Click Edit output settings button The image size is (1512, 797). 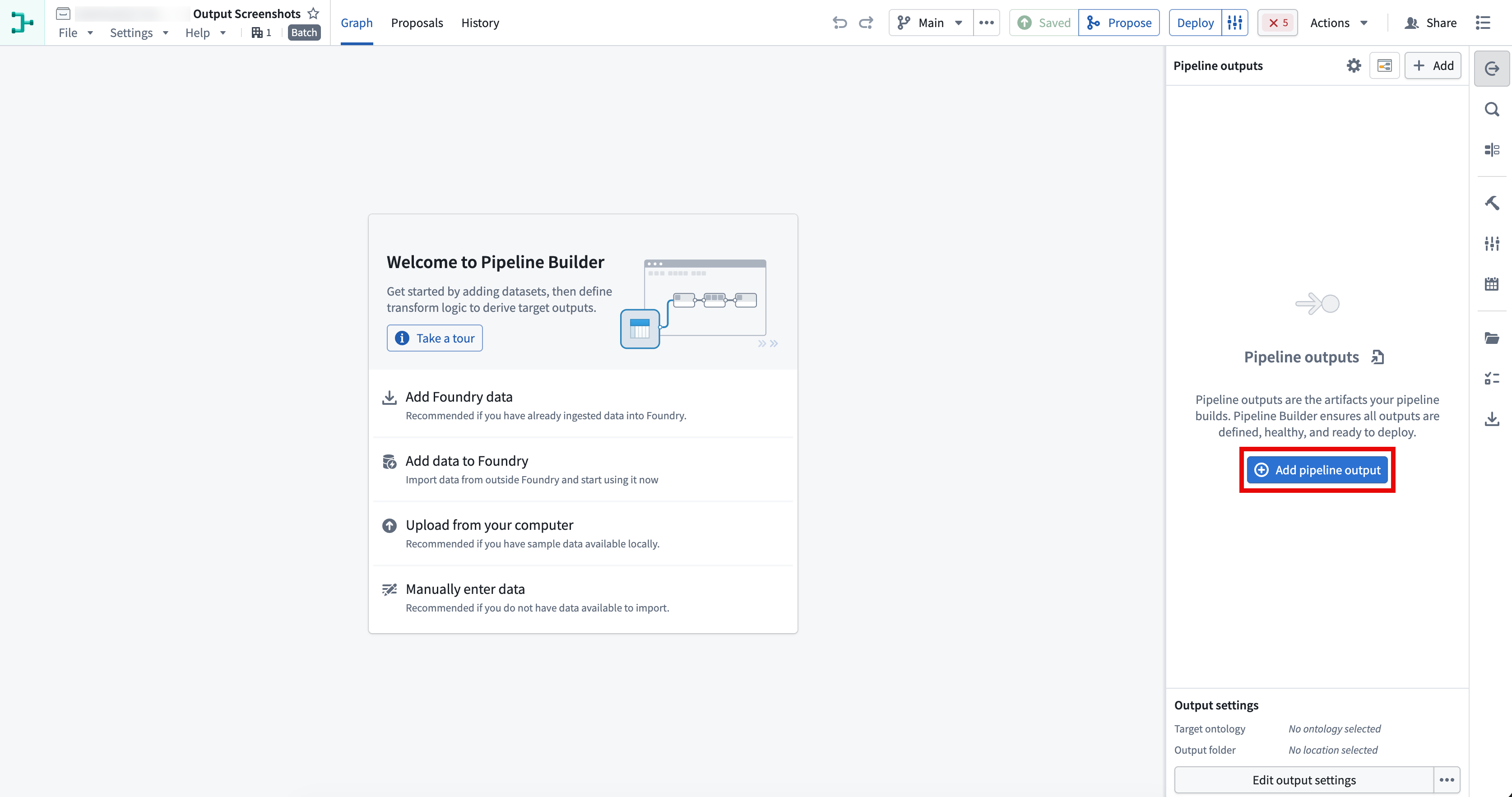pyautogui.click(x=1303, y=780)
